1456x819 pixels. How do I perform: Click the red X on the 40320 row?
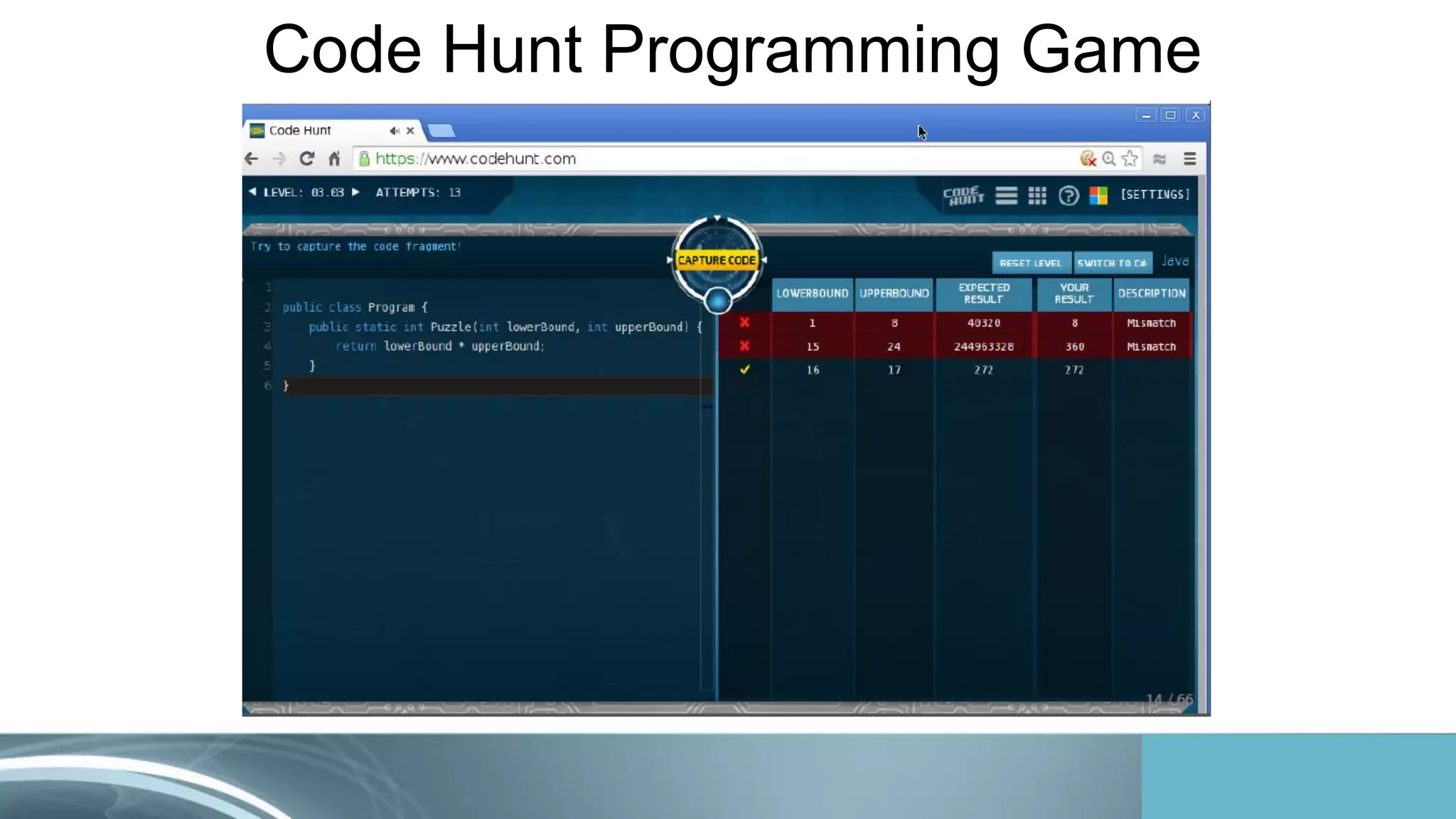point(744,323)
